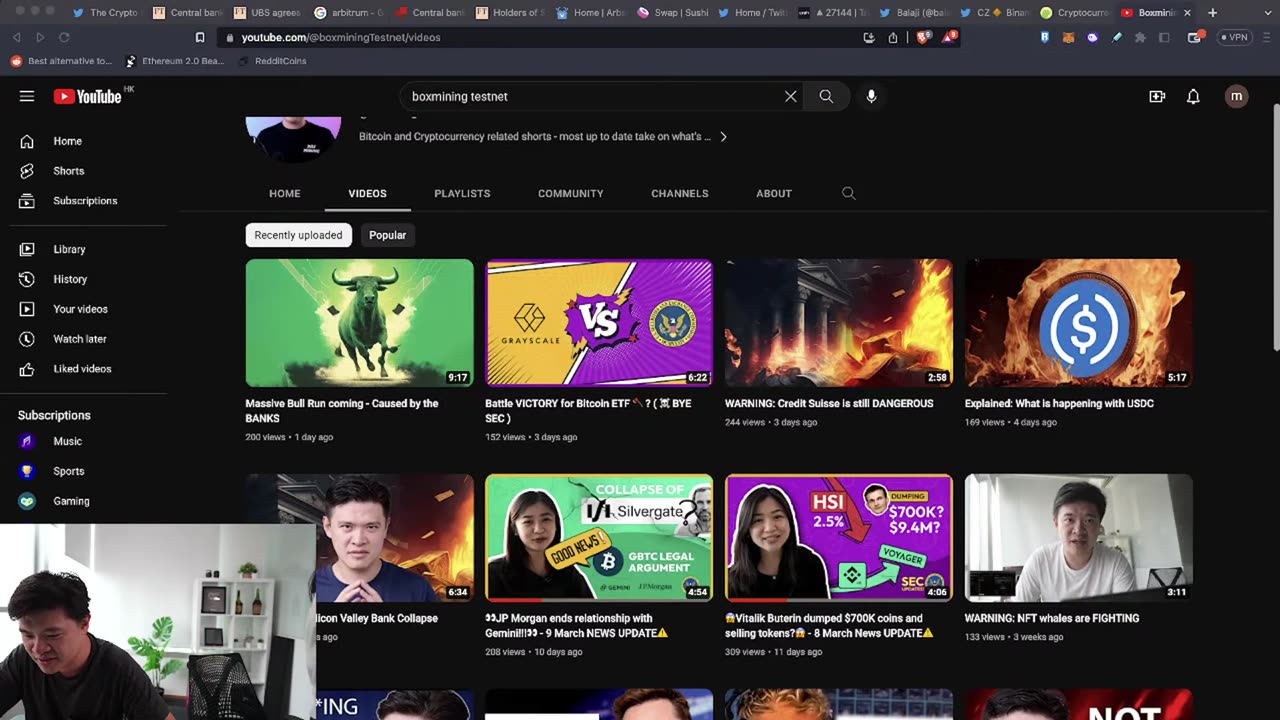
Task: Click the share icon in the address bar
Action: [x=893, y=37]
